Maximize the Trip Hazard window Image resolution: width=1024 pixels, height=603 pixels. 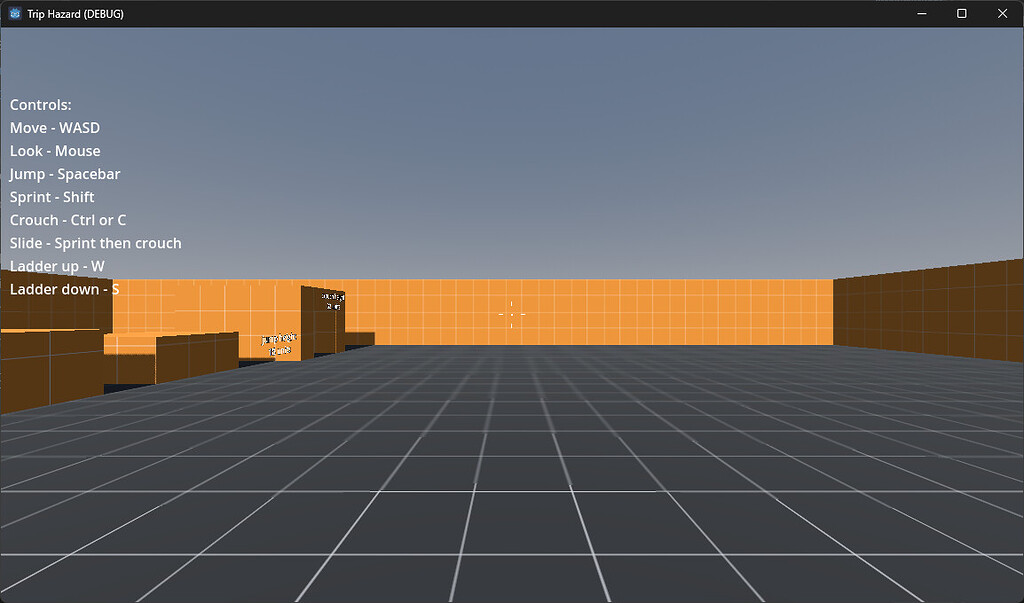961,14
